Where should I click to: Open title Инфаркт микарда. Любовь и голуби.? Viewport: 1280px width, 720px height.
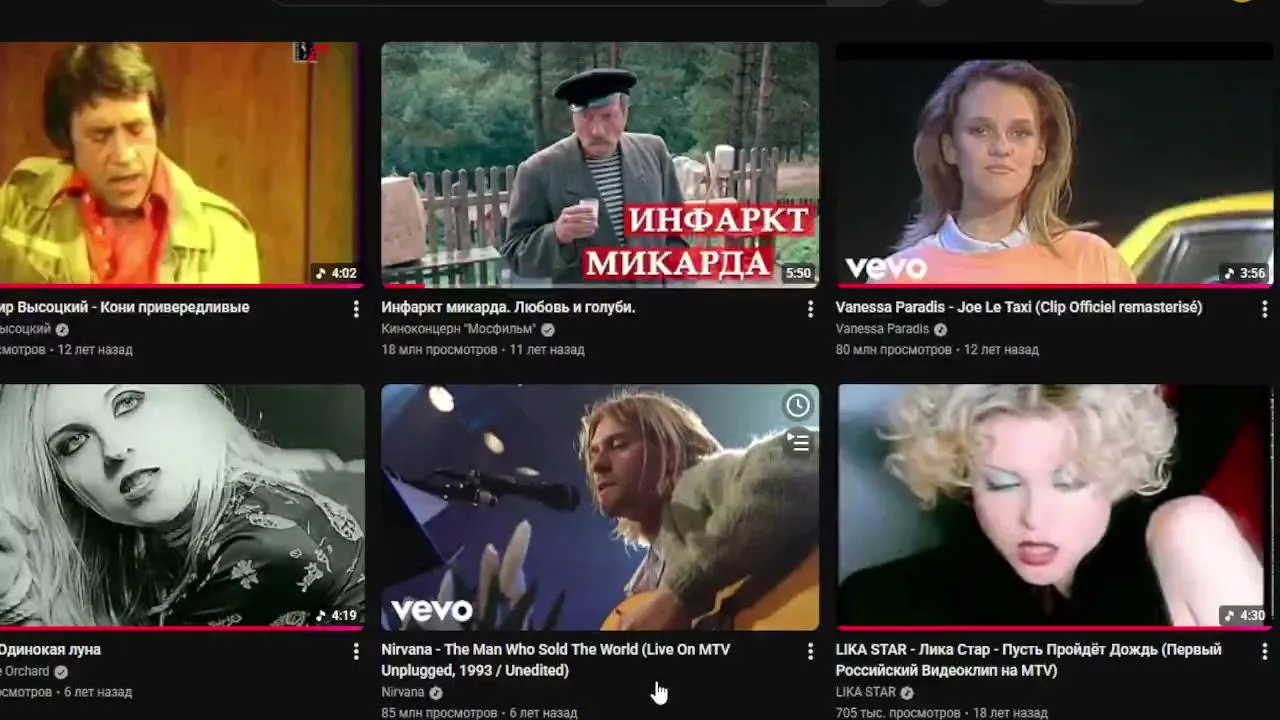(508, 307)
